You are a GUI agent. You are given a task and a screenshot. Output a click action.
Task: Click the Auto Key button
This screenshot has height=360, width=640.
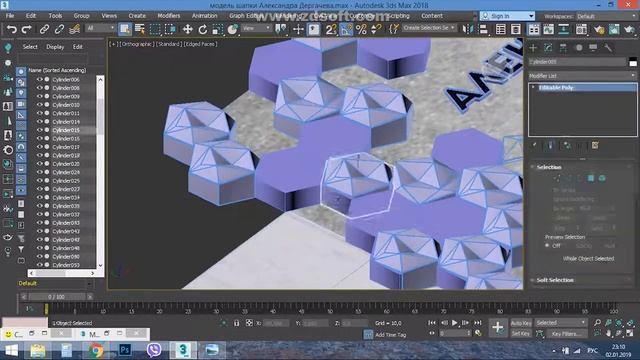tap(521, 323)
